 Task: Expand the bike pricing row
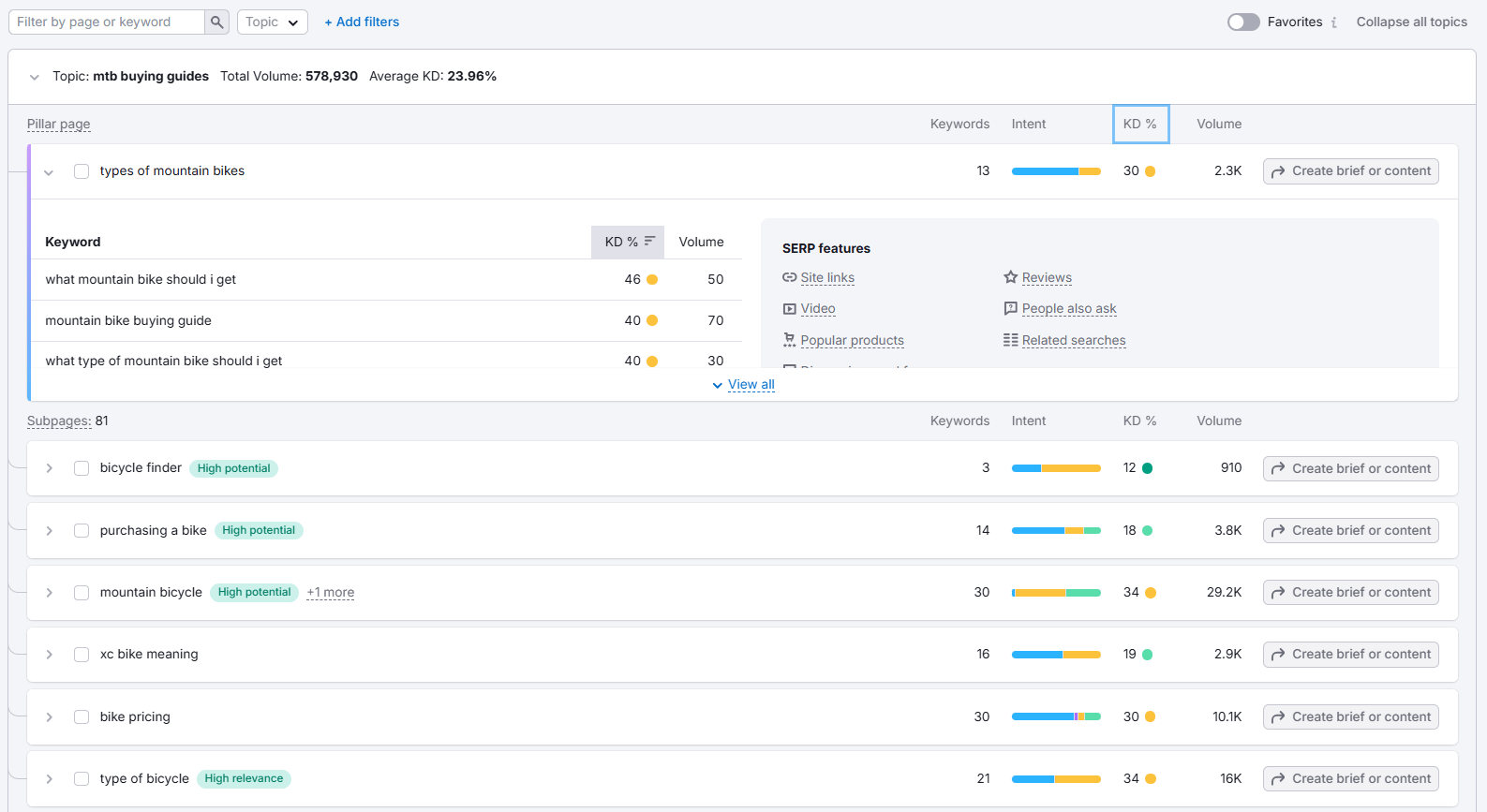[50, 717]
